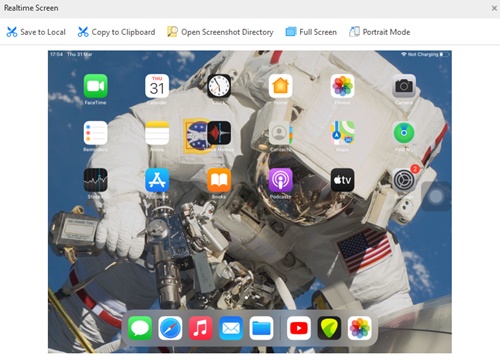Open the Apple TV app icon

tap(342, 180)
